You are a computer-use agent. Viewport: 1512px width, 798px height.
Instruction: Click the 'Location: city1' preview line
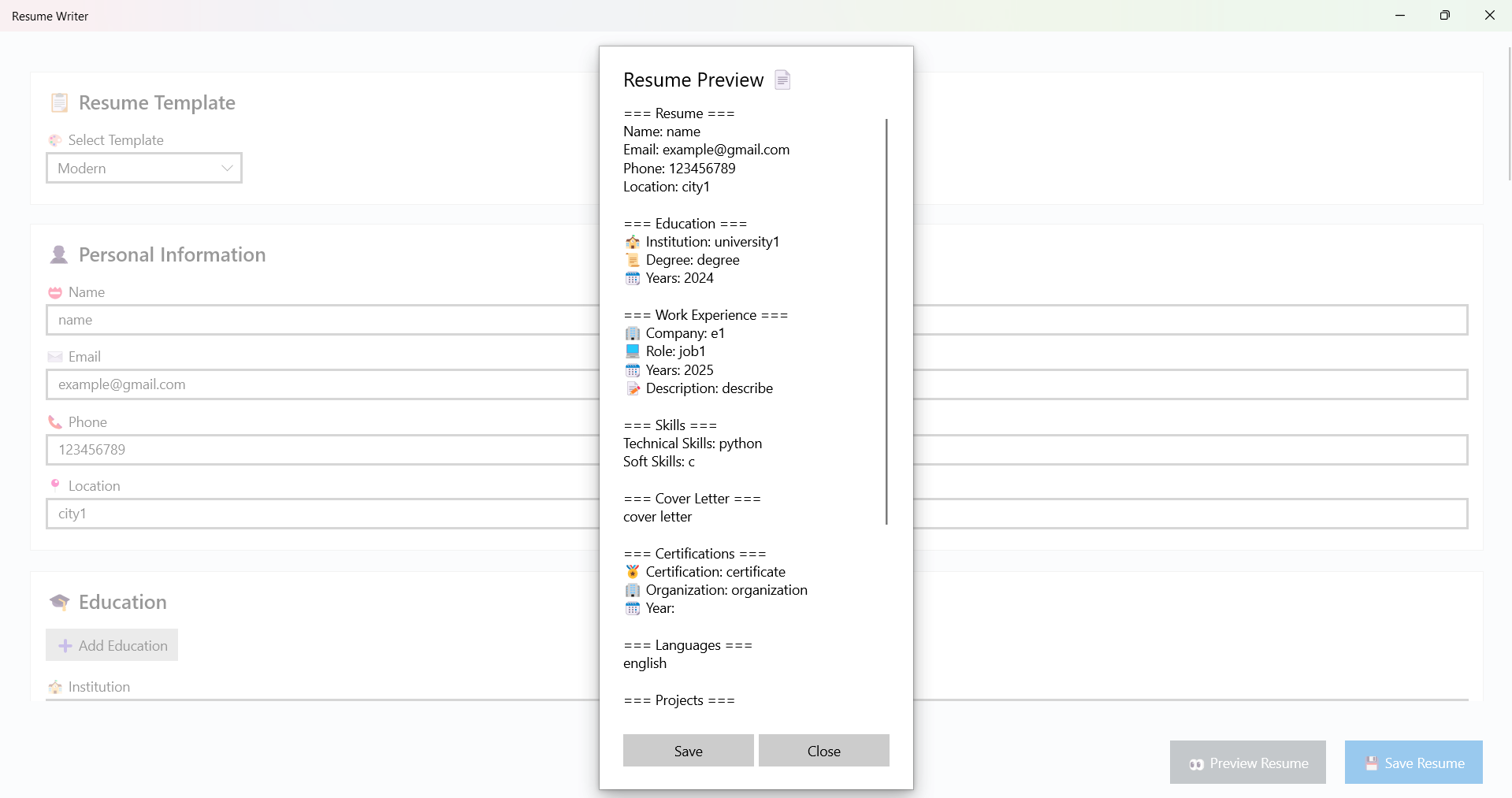[667, 187]
